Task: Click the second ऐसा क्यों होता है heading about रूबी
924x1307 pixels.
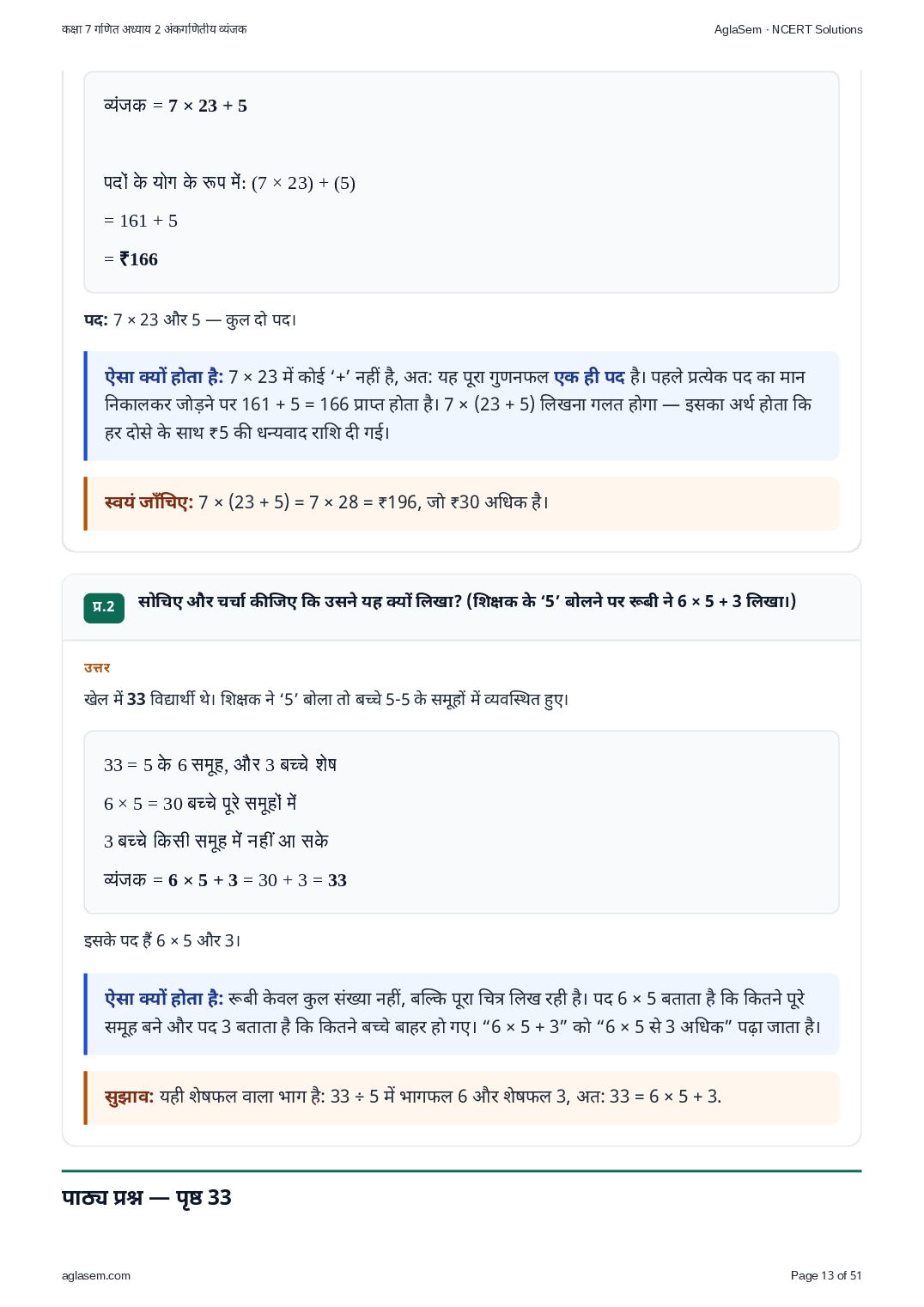Action: (164, 999)
